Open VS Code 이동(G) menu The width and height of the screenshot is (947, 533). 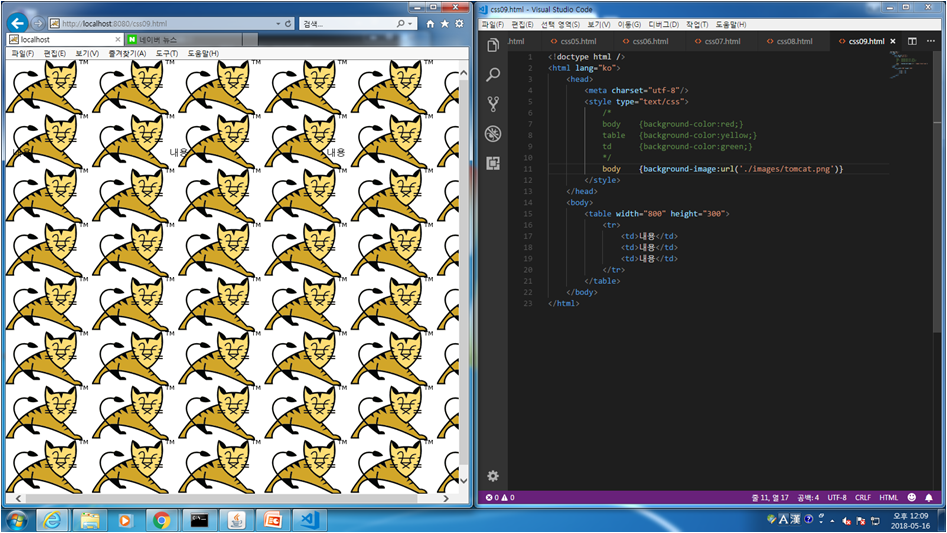[629, 24]
